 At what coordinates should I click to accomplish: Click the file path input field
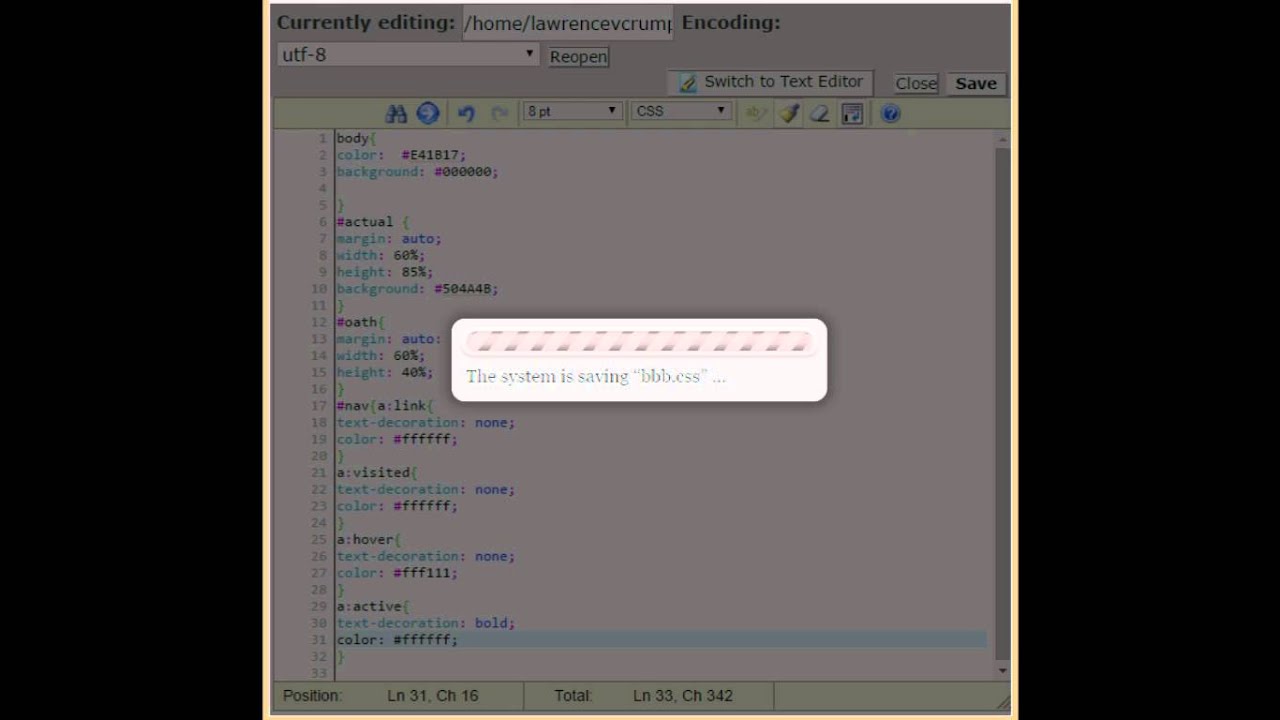coord(568,23)
